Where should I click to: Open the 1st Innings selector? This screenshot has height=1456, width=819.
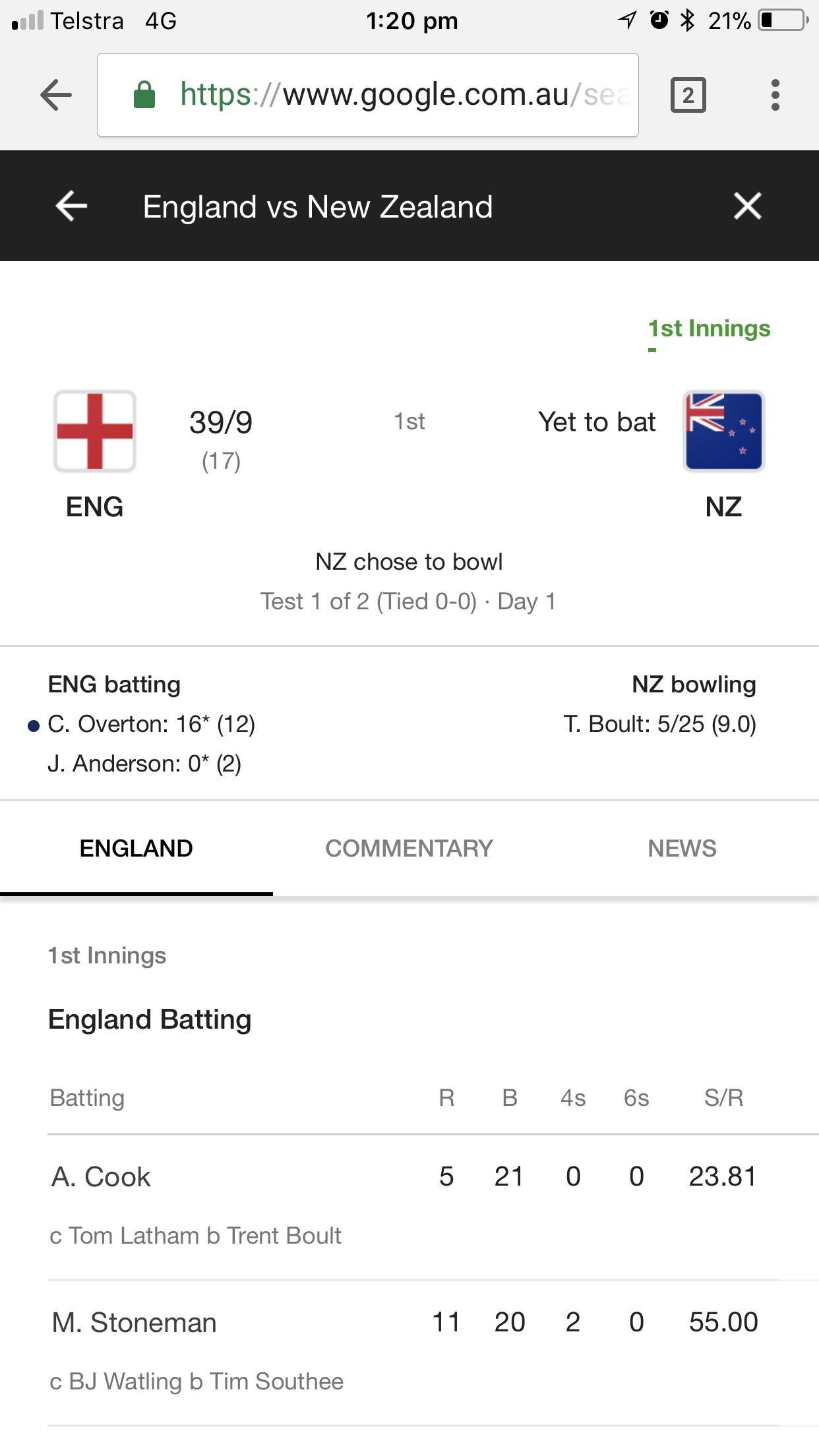(x=710, y=328)
